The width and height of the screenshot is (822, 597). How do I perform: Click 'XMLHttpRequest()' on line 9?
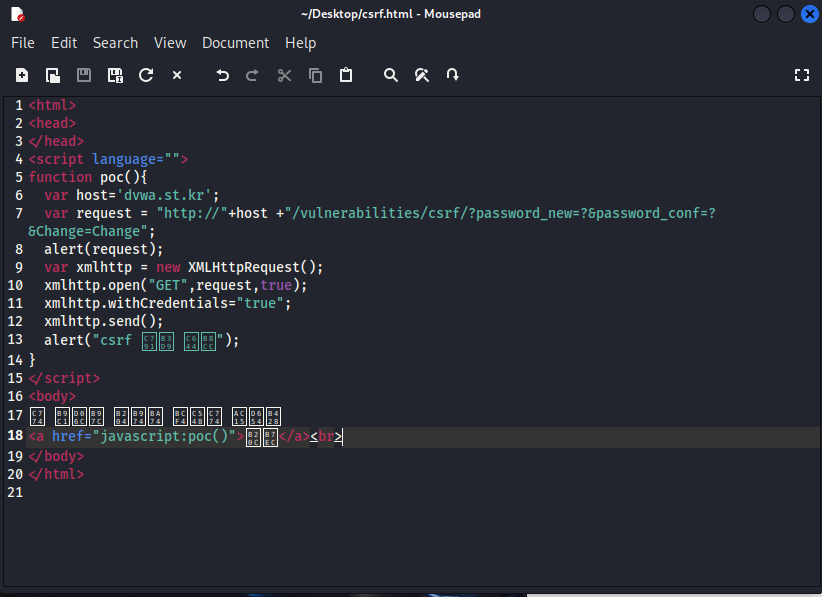(252, 267)
